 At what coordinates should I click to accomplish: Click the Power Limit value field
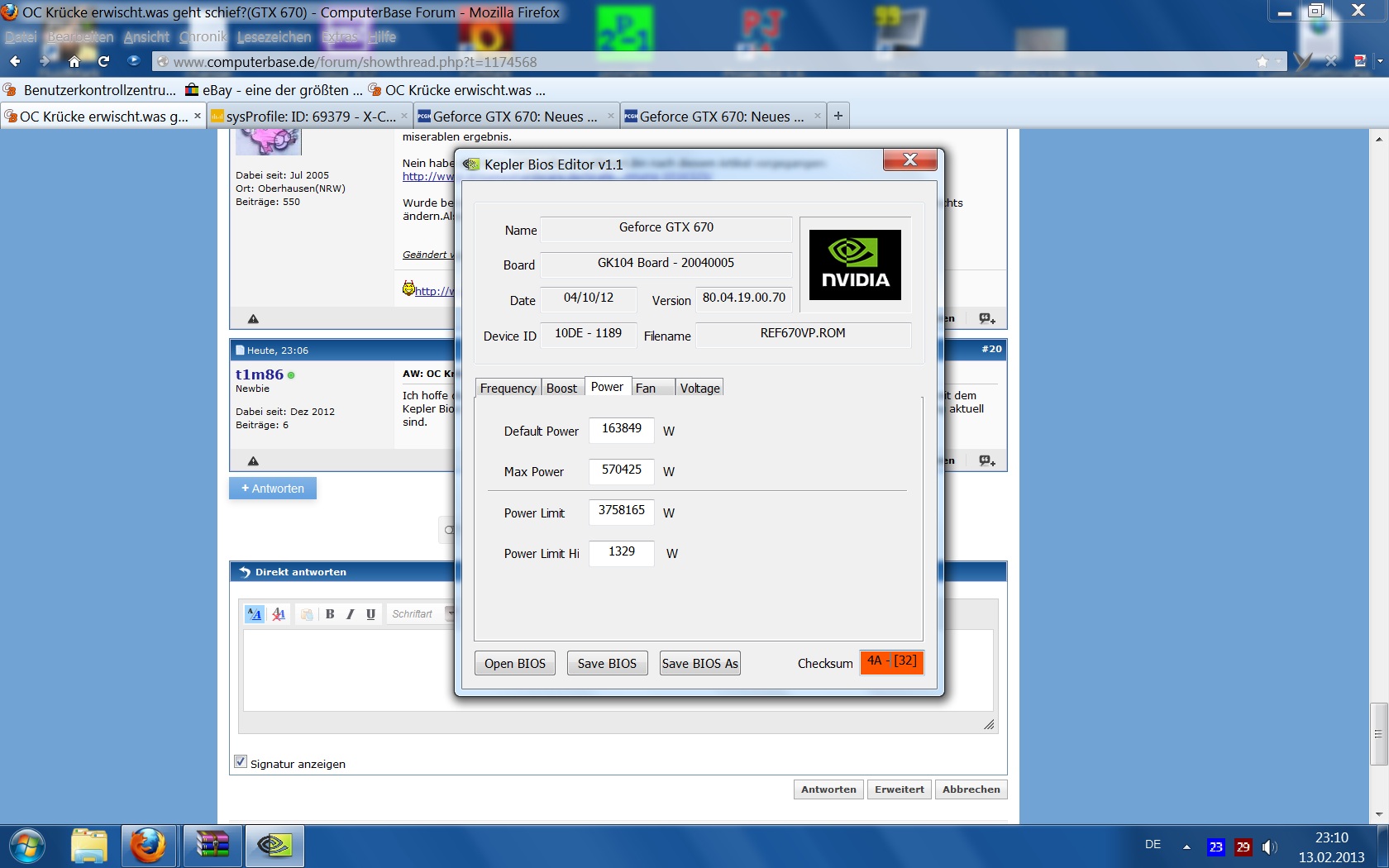(x=622, y=511)
